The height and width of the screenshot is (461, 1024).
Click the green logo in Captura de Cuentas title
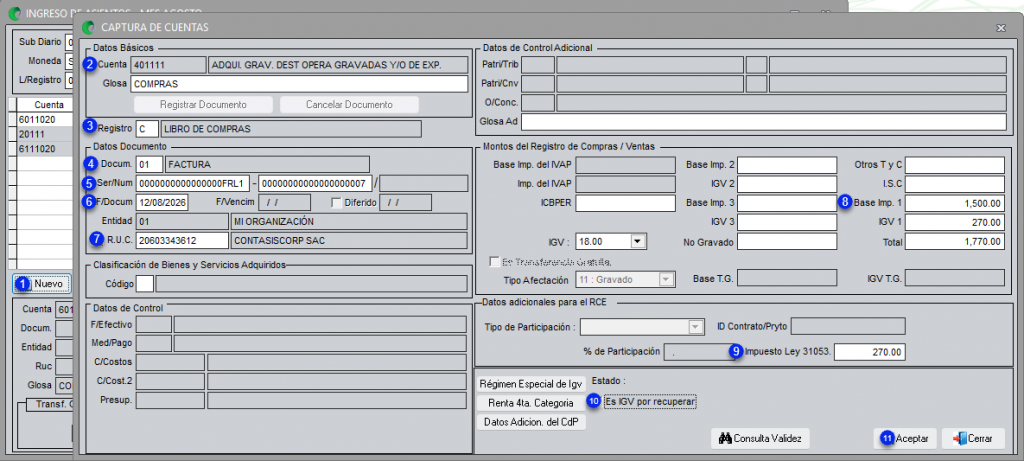[88, 27]
